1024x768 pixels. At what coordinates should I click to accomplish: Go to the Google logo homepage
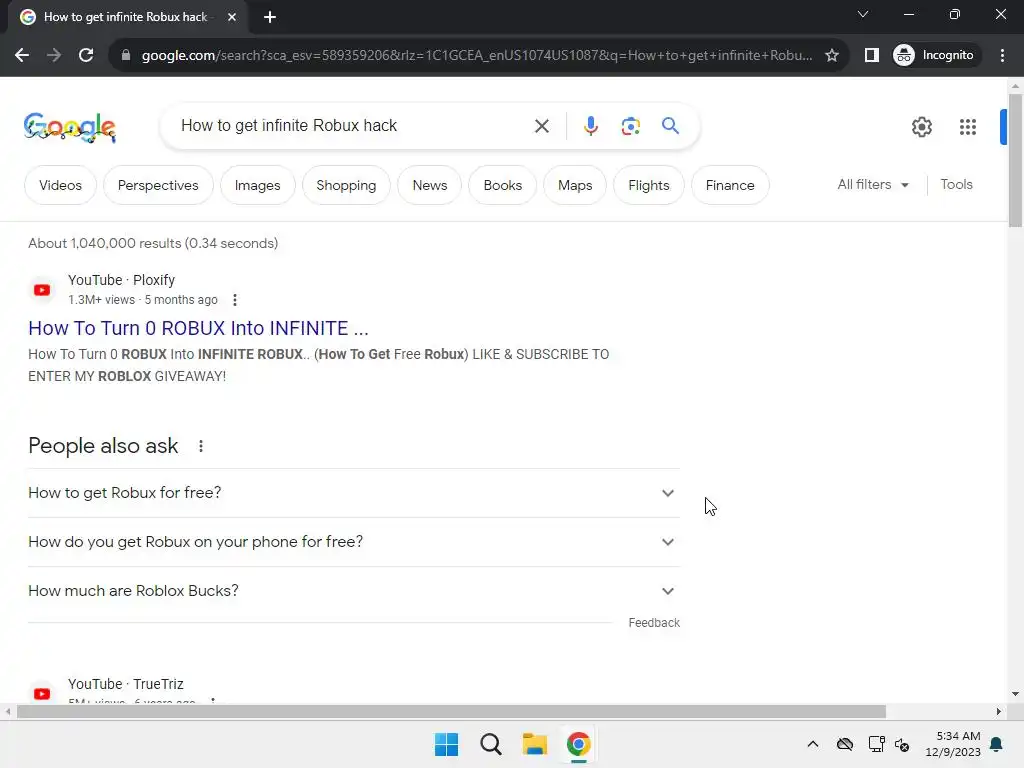coord(70,127)
